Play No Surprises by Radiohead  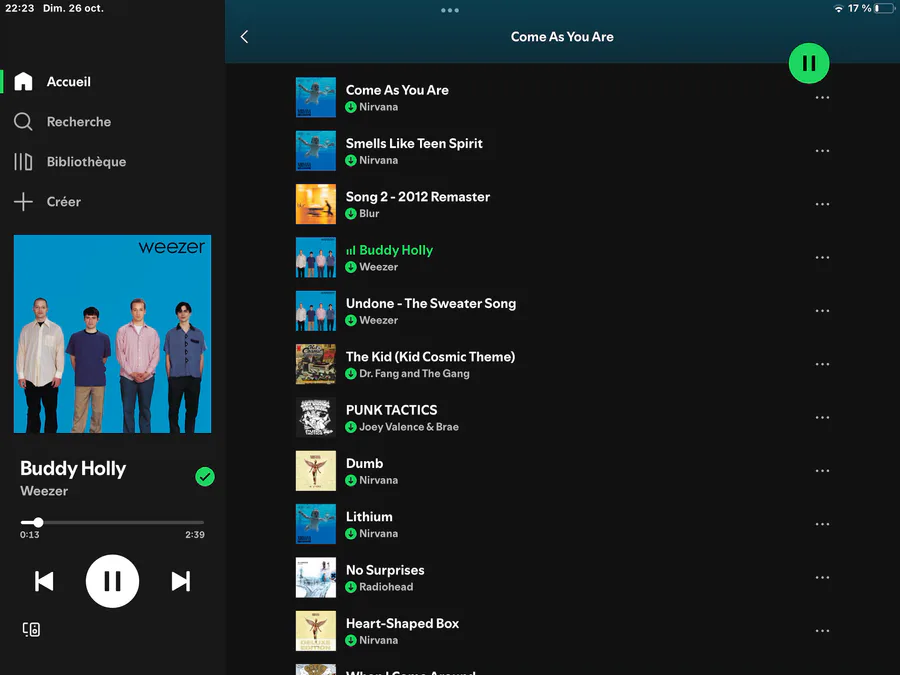coord(562,577)
